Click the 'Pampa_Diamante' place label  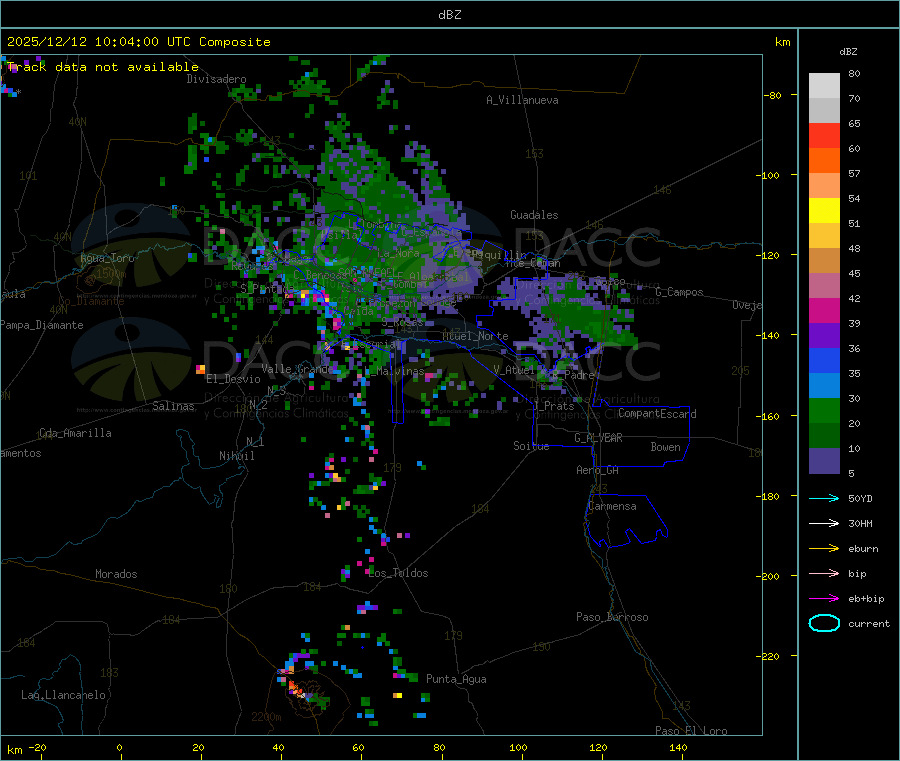42,325
